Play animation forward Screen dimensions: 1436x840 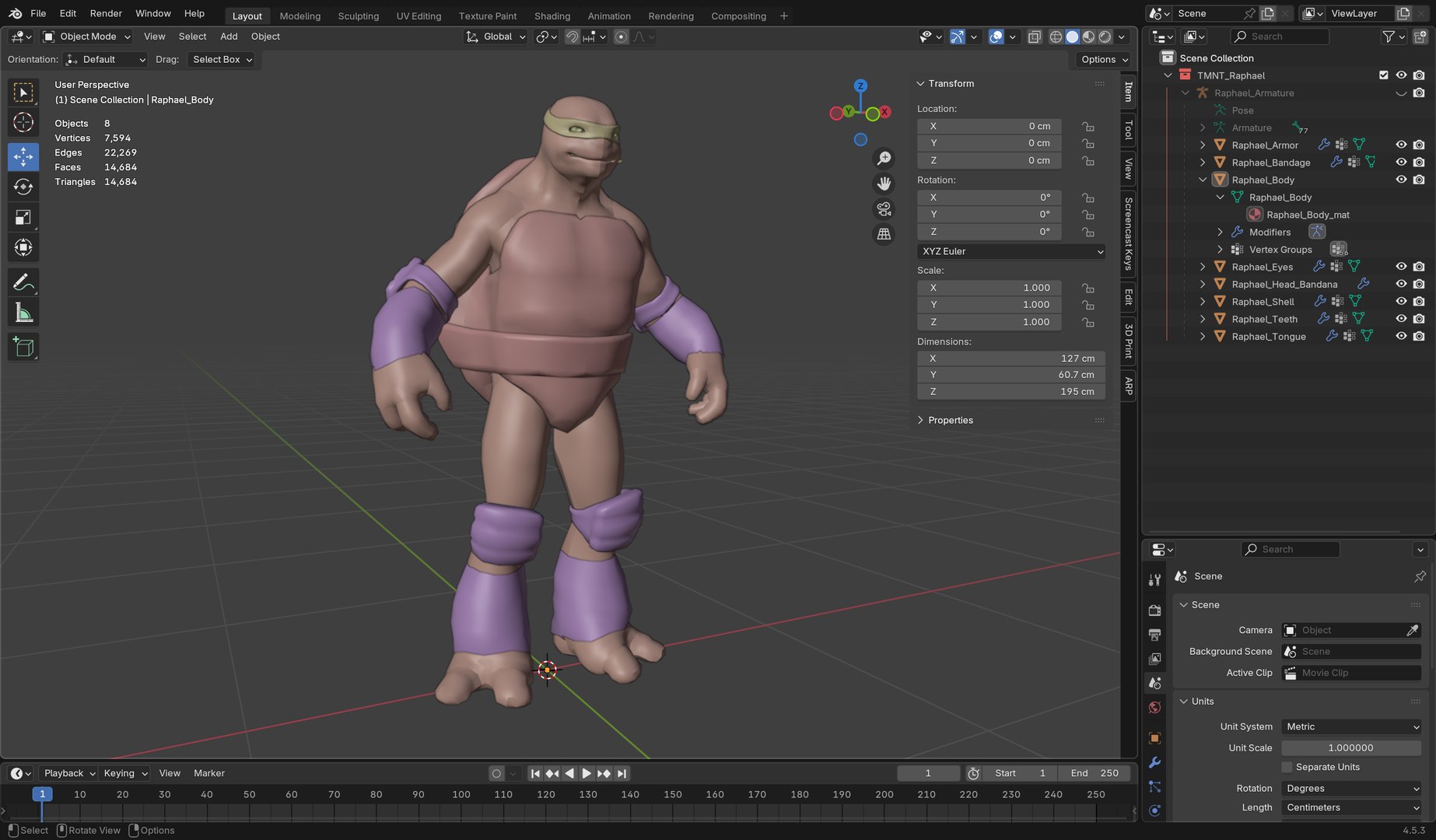(x=587, y=773)
